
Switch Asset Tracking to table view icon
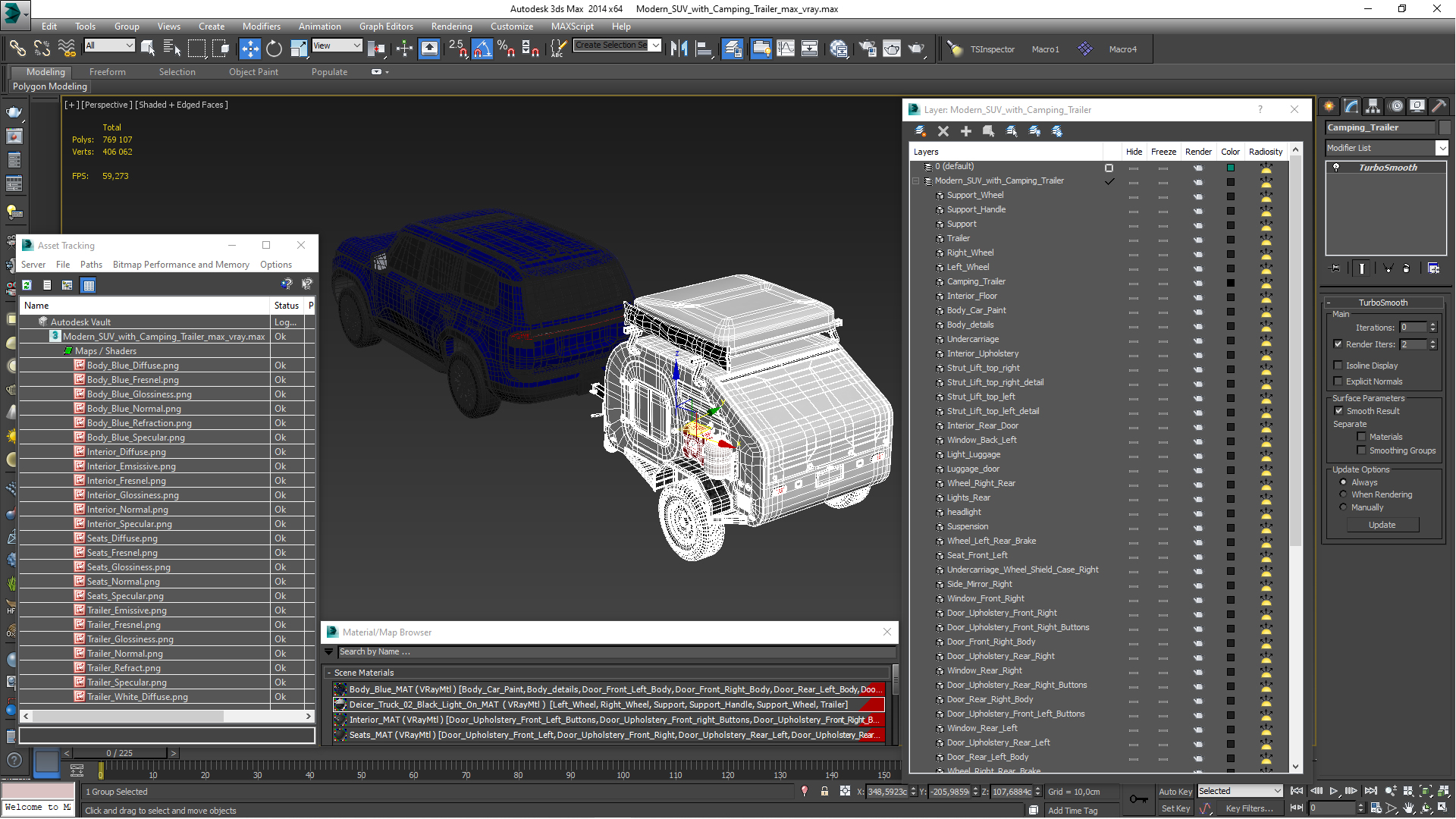tap(89, 285)
